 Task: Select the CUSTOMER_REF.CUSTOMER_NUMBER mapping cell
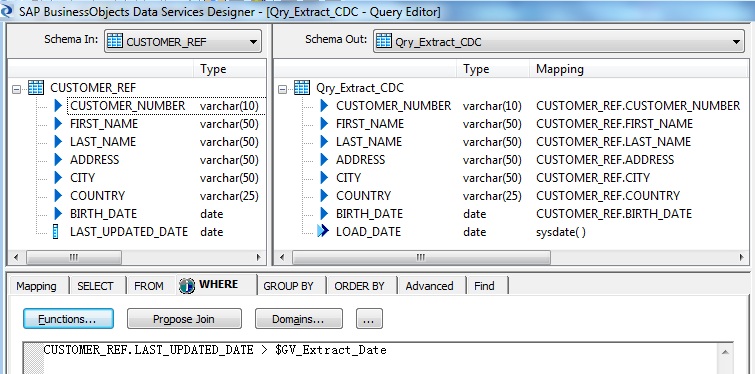click(638, 106)
